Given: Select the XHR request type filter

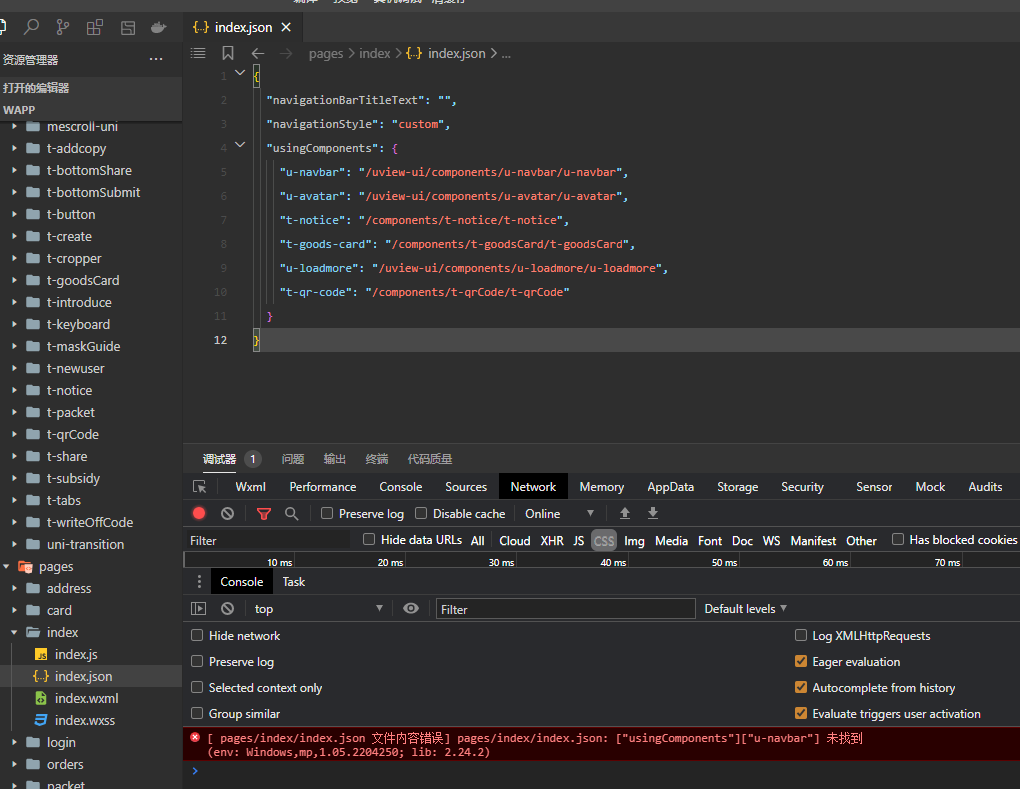Looking at the screenshot, I should pyautogui.click(x=552, y=540).
